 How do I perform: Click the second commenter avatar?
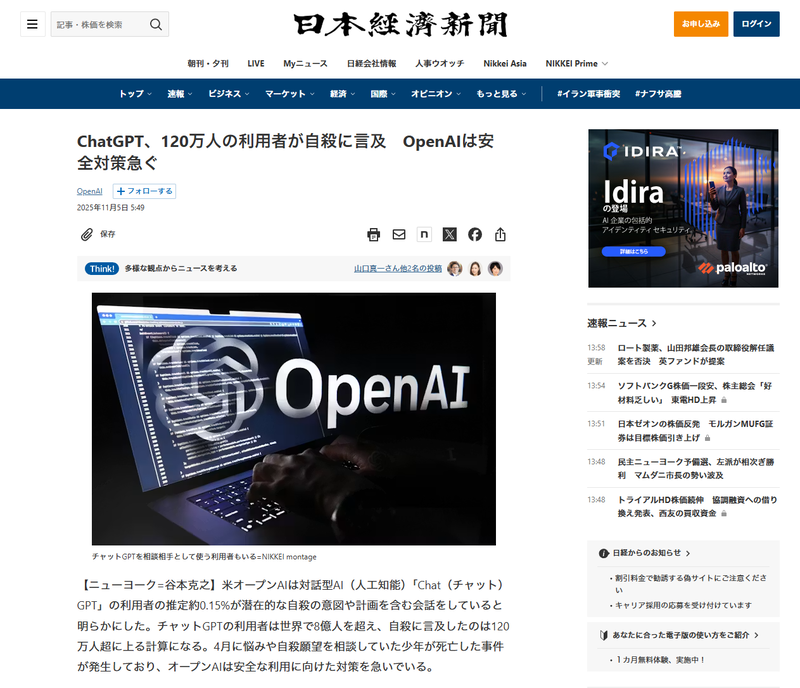pyautogui.click(x=475, y=268)
